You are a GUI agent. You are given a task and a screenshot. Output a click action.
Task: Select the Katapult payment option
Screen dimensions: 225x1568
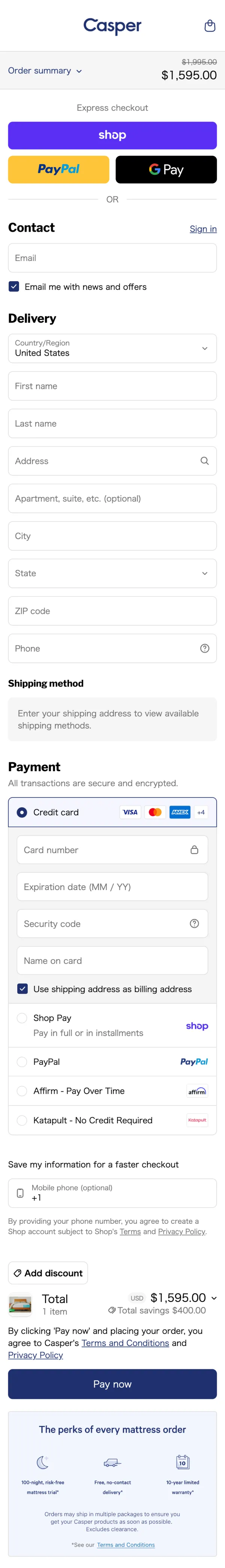[x=22, y=1120]
